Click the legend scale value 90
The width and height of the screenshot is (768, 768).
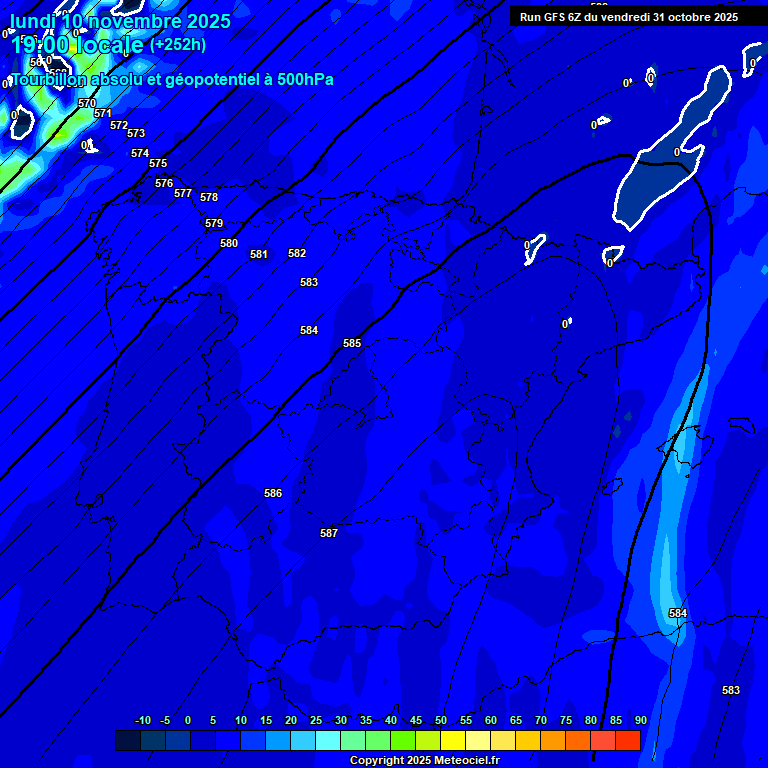click(x=640, y=721)
